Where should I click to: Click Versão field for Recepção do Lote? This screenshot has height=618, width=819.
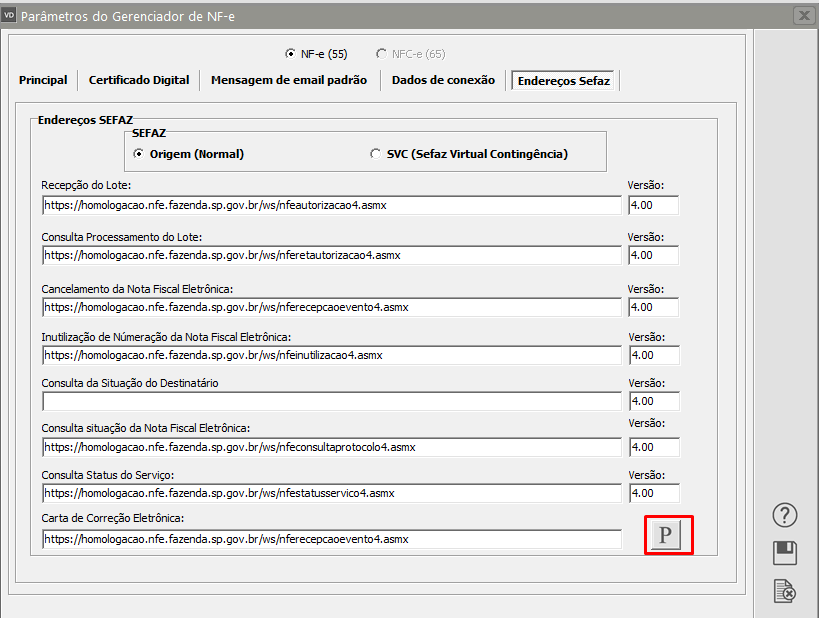[653, 205]
